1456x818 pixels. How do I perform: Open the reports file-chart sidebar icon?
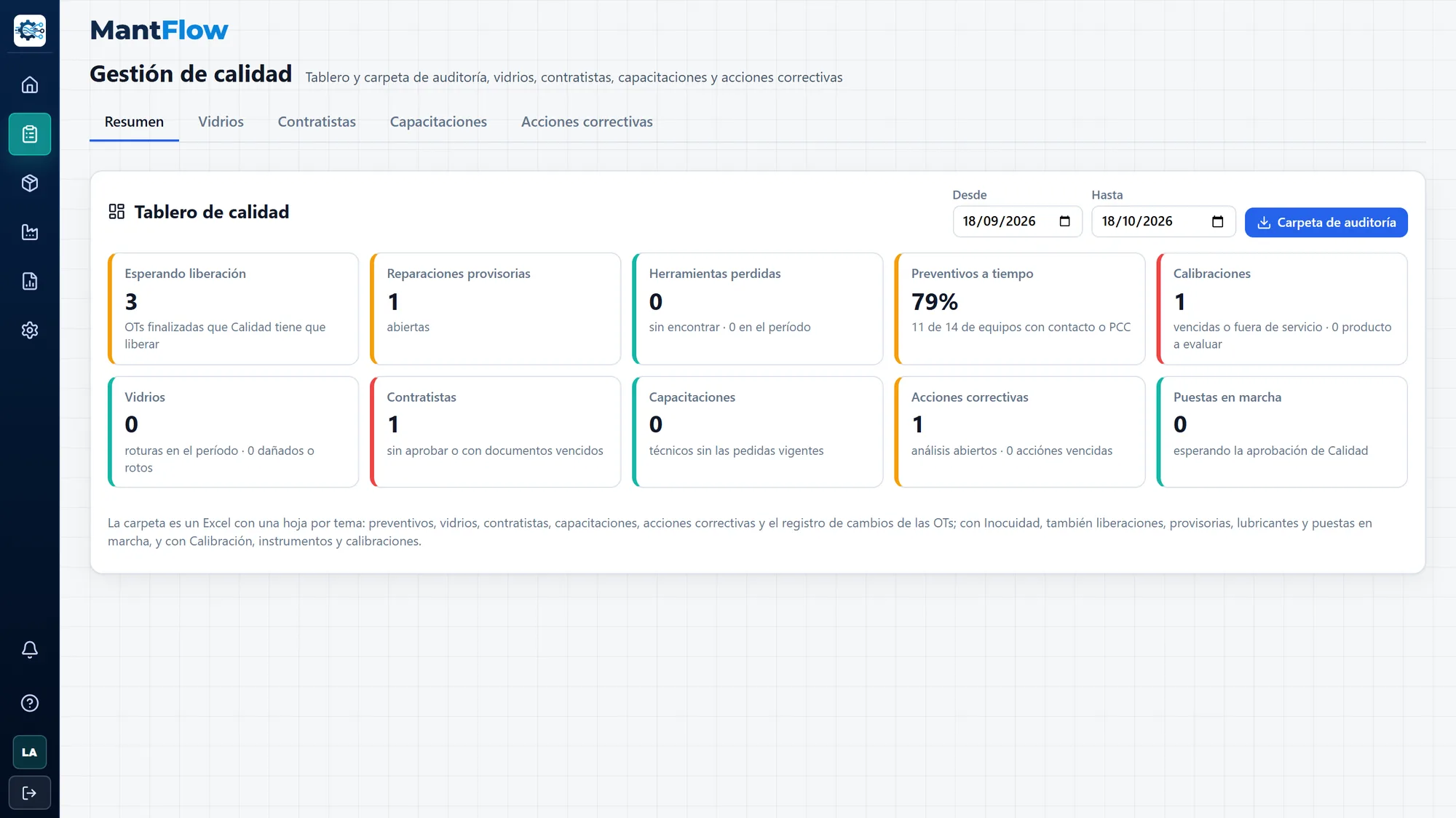pyautogui.click(x=30, y=282)
